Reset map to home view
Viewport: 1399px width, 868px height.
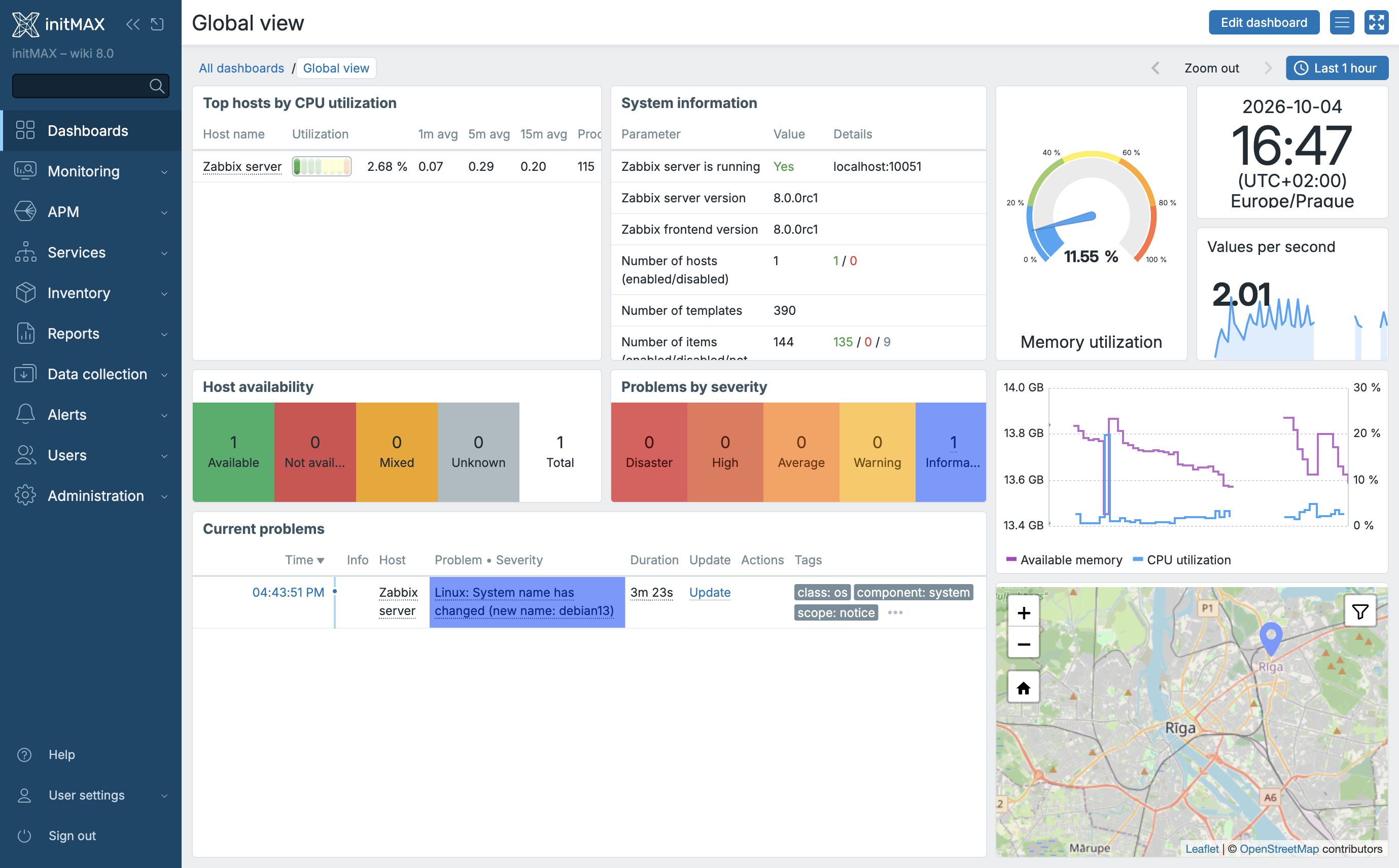[x=1024, y=687]
